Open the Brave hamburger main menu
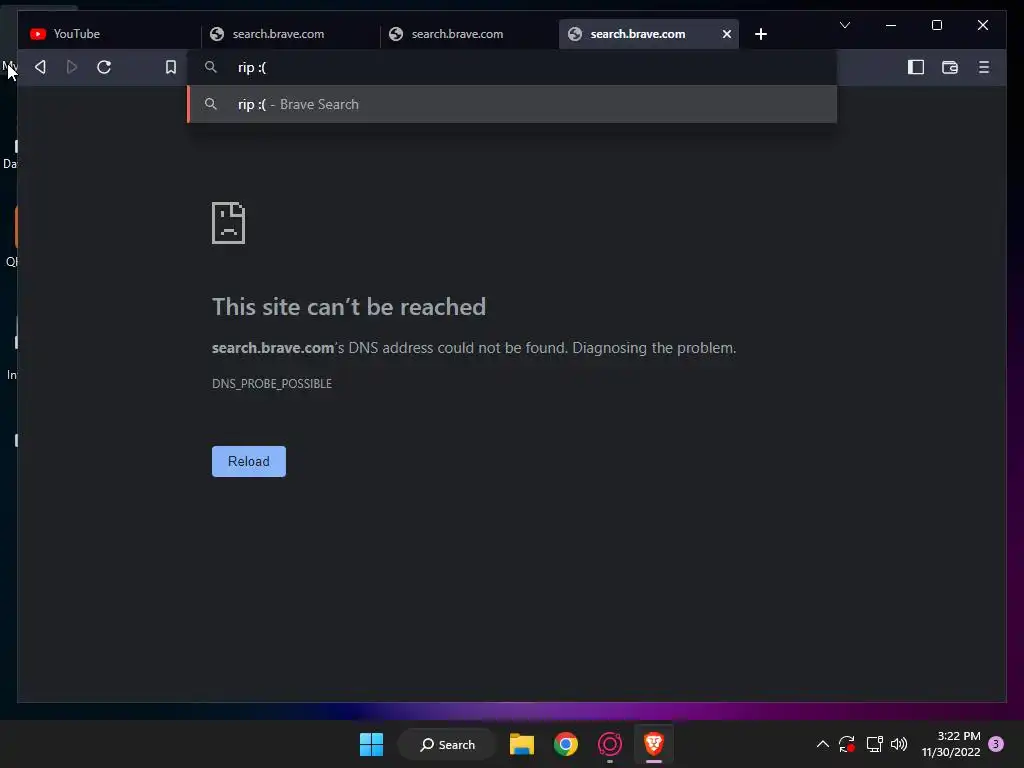Screen dimensions: 1024x768 pos(984,67)
